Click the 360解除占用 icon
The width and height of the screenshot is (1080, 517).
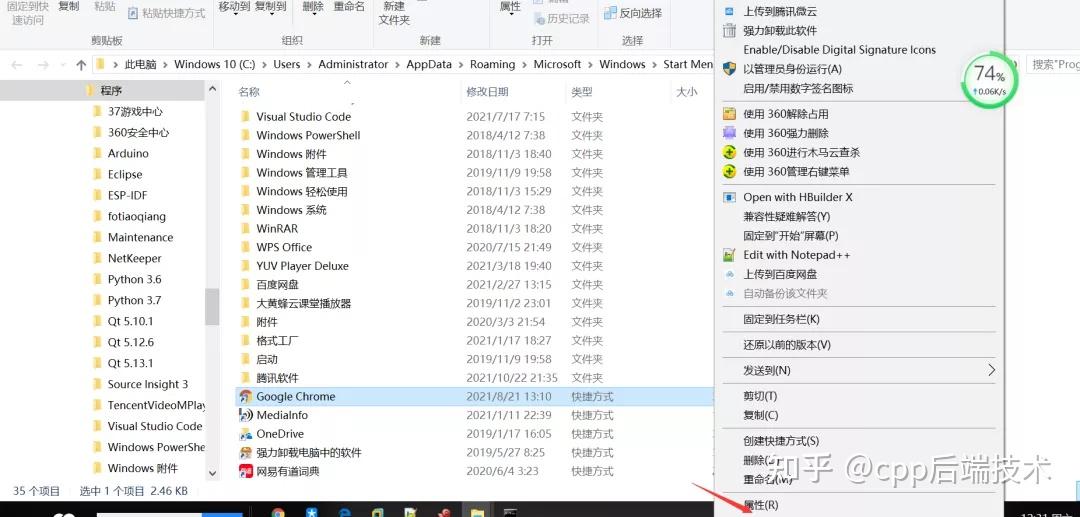pyautogui.click(x=729, y=114)
